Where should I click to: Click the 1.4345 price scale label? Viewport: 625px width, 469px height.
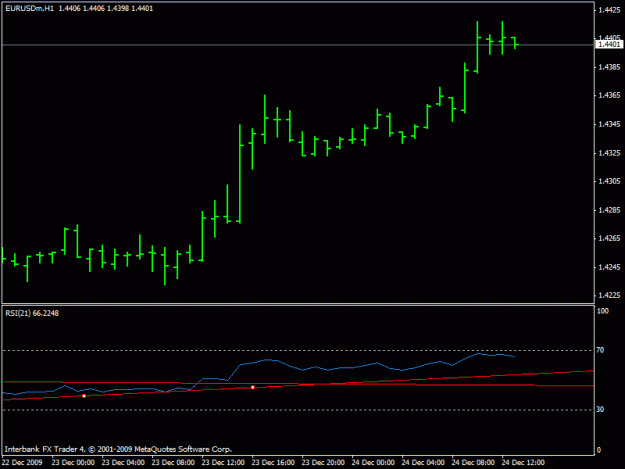click(609, 124)
